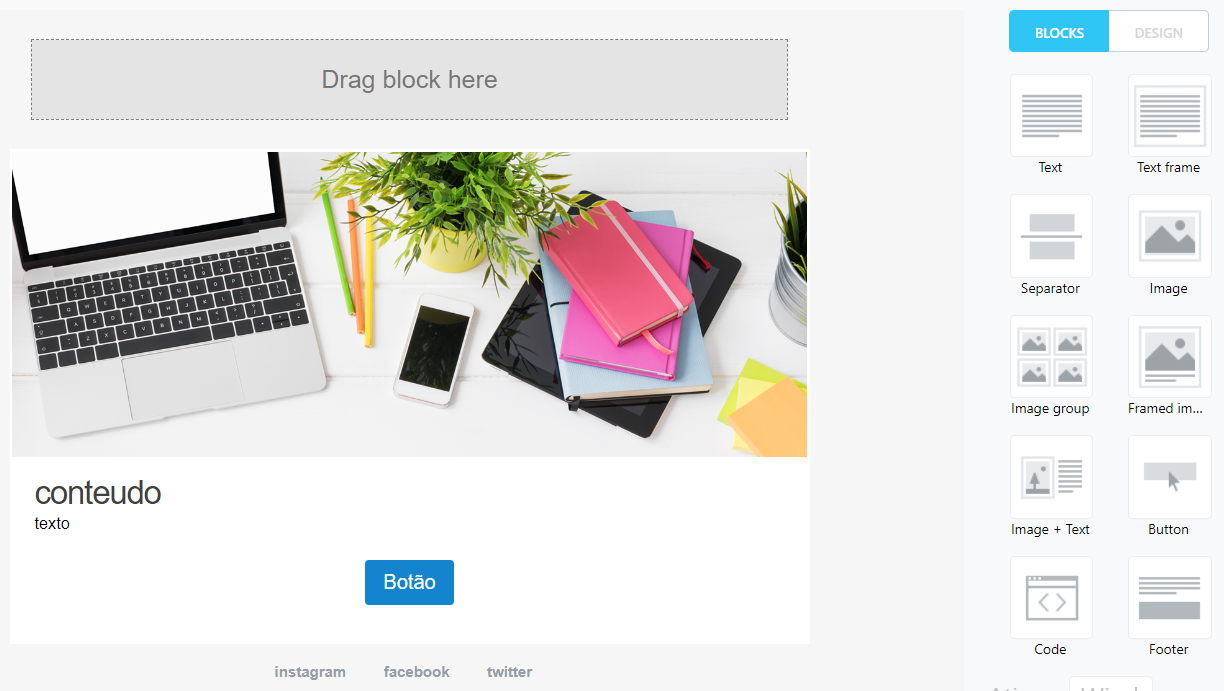Choose the Text frame block icon
Image resolution: width=1224 pixels, height=691 pixels.
(1169, 116)
